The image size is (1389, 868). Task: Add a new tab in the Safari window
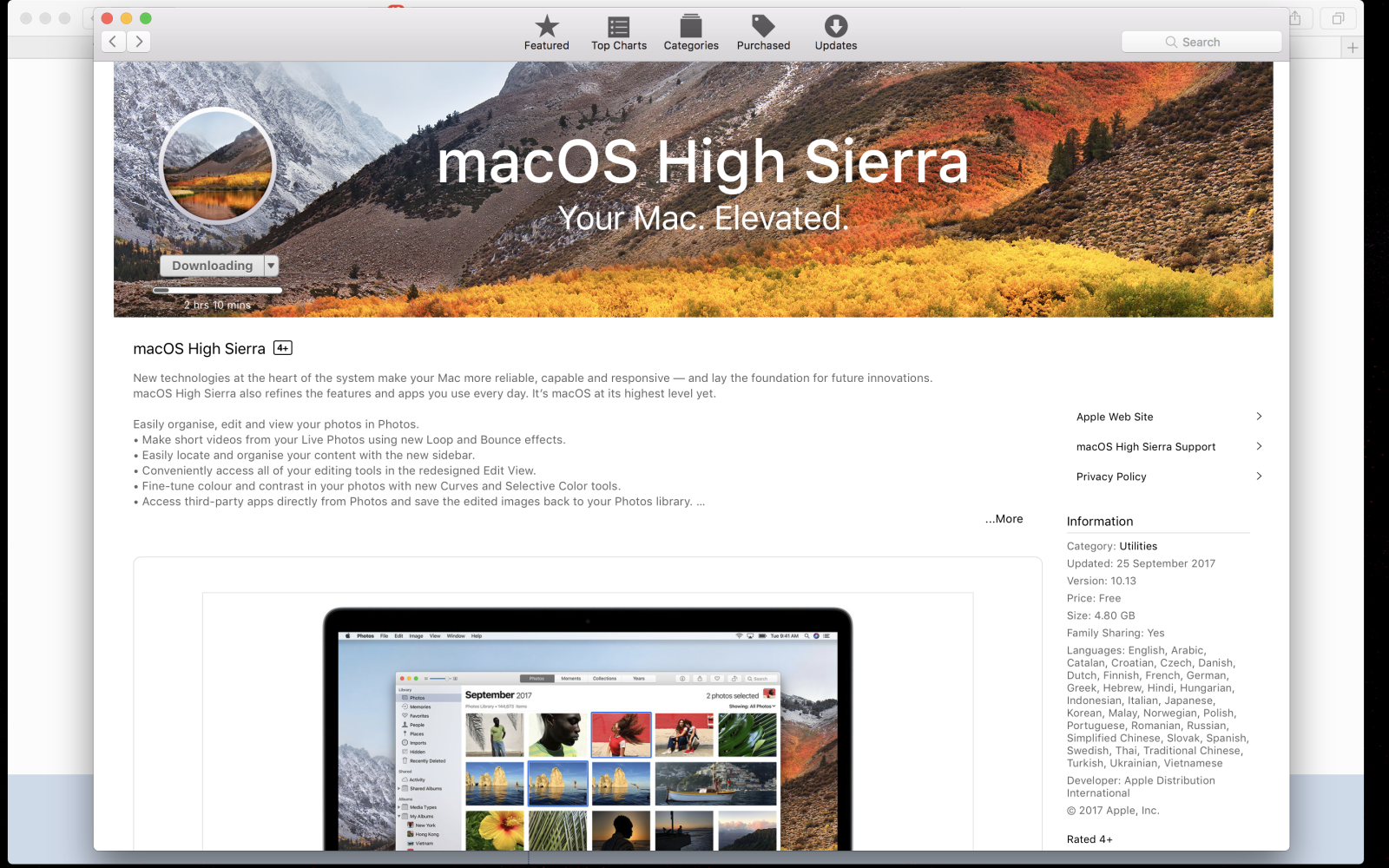pos(1352,48)
